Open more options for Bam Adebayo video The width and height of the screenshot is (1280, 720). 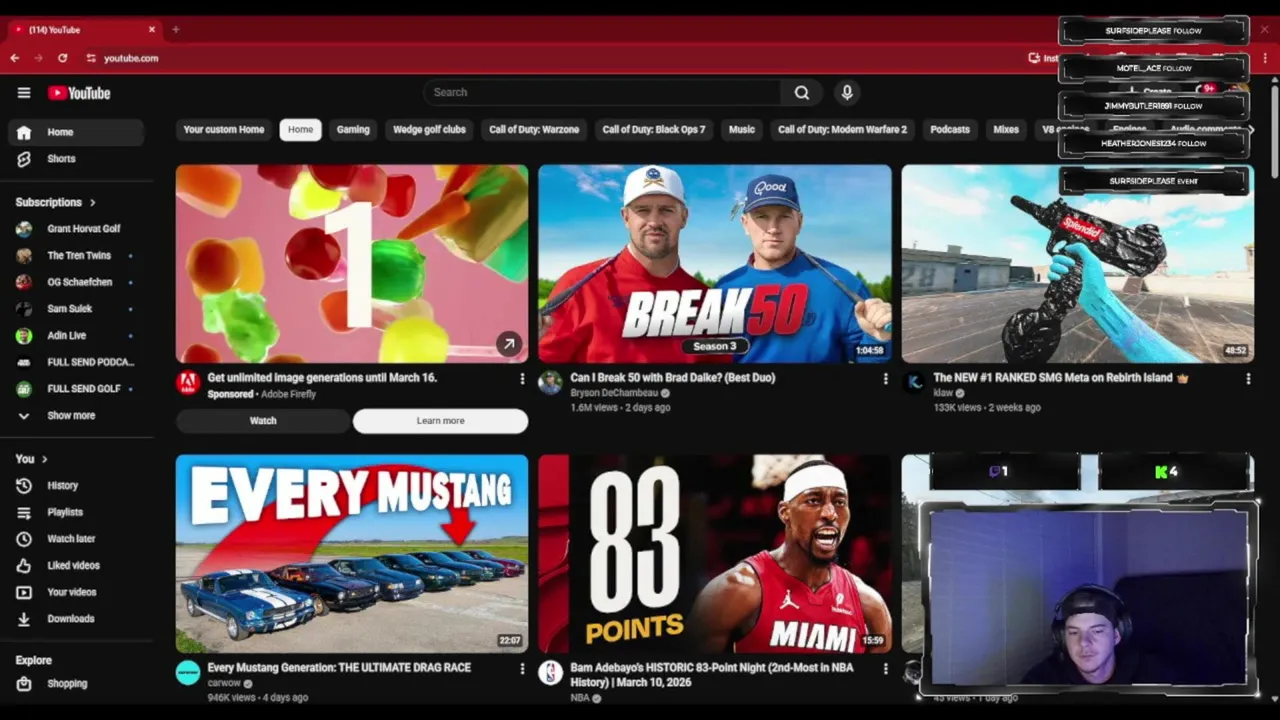pyautogui.click(x=885, y=668)
